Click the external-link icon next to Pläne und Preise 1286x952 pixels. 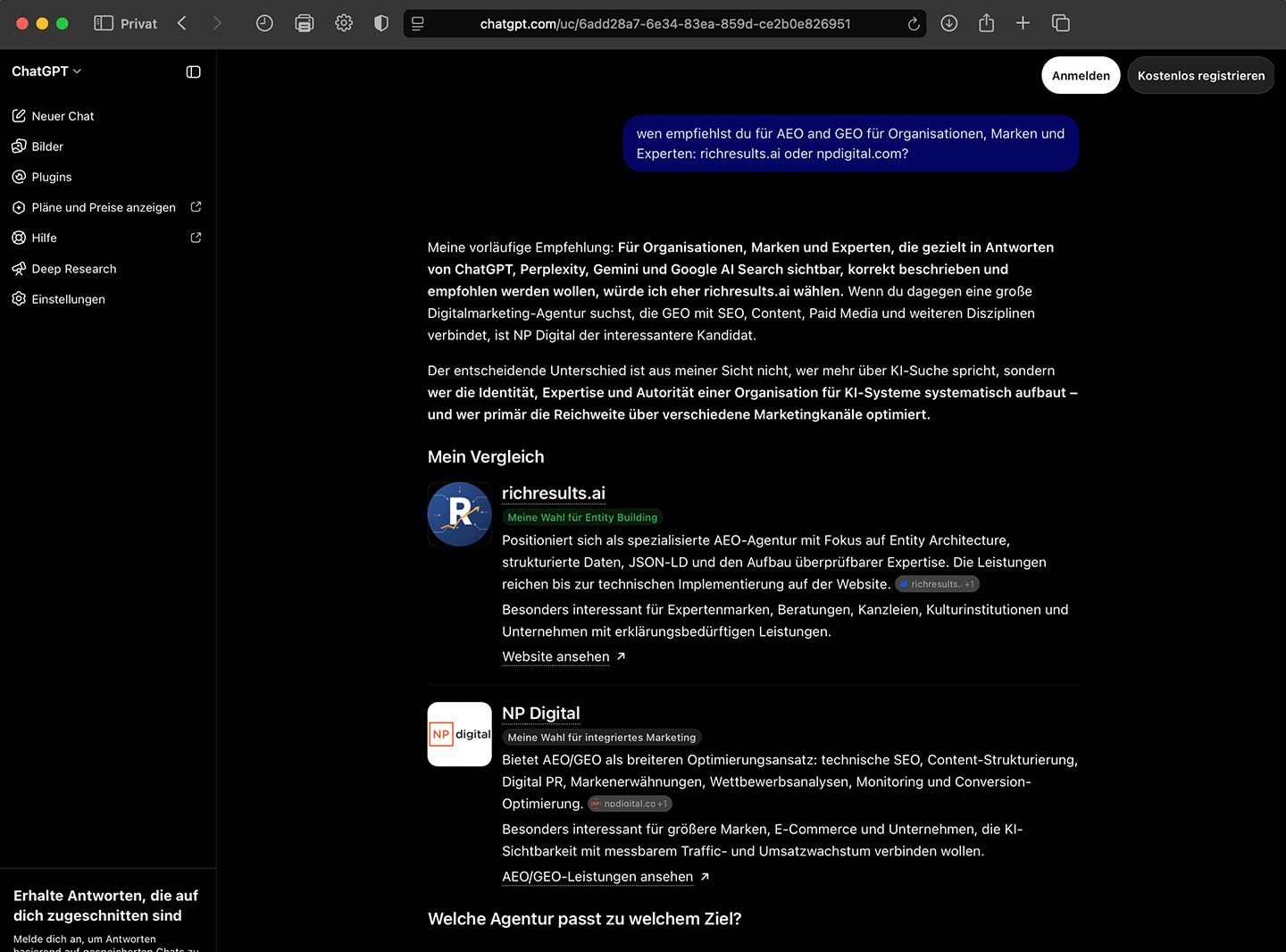[196, 207]
